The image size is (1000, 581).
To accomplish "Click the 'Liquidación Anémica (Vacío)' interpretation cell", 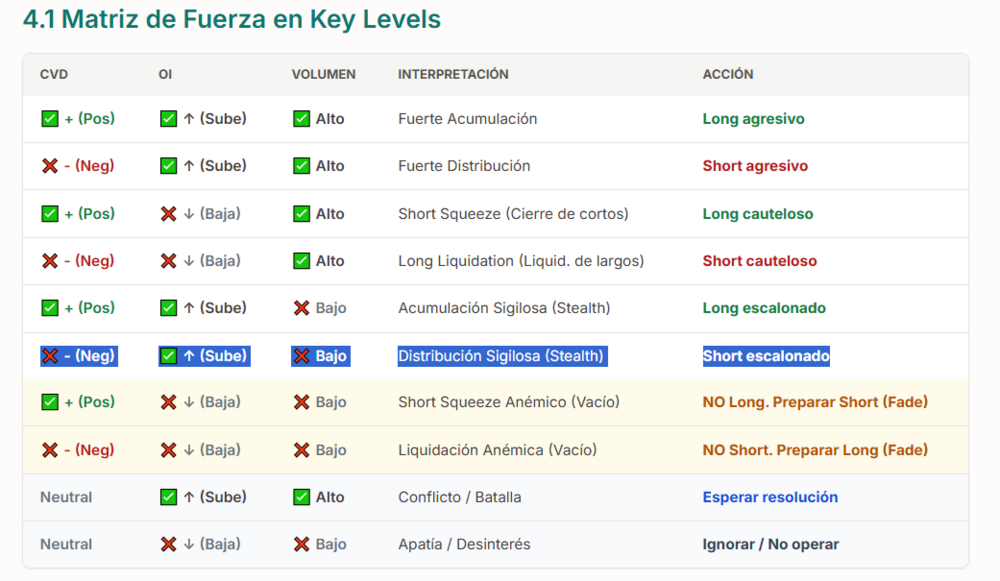I will tap(497, 450).
